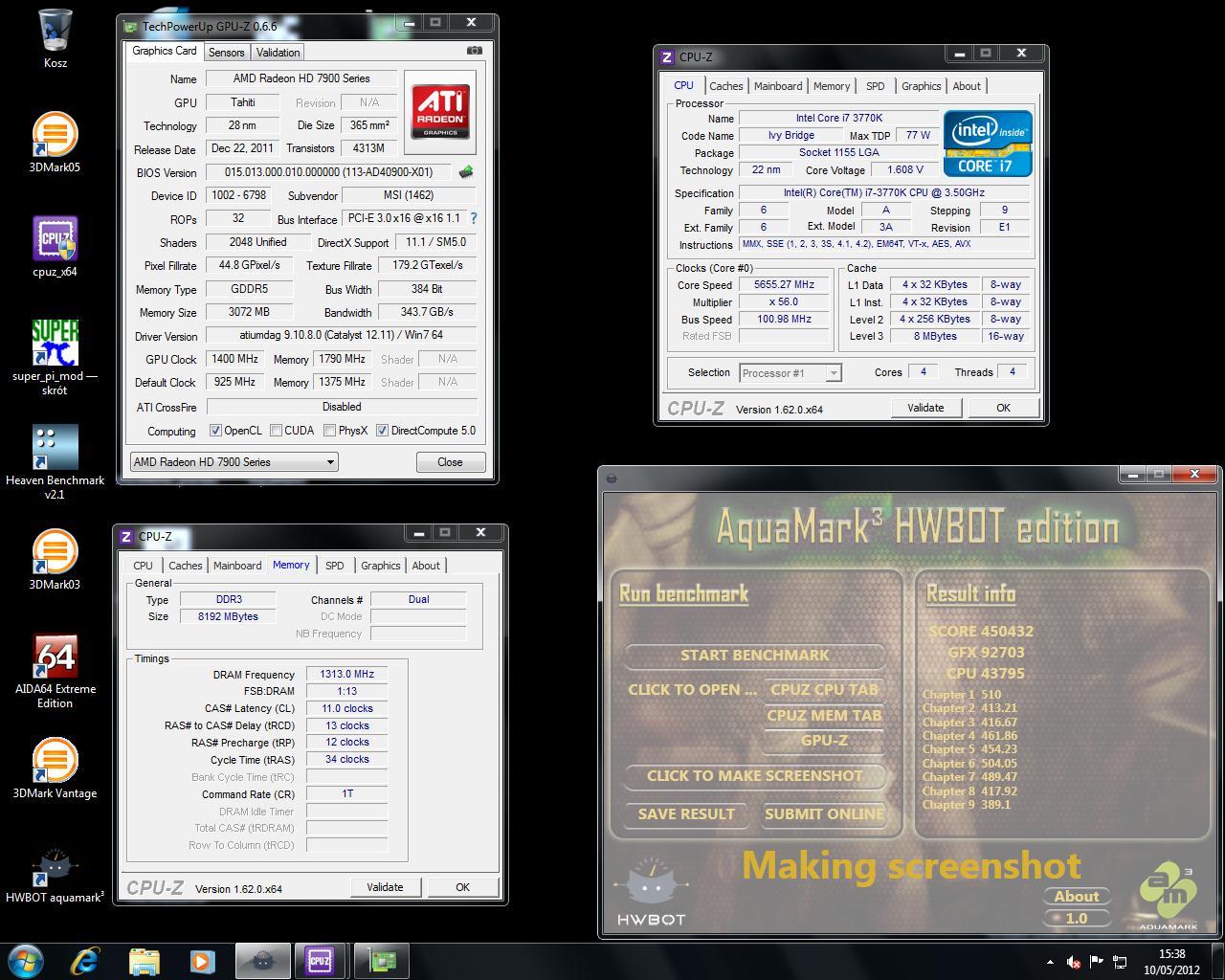
Task: Click the Core Speed 5655.27 MHz field
Action: pos(784,285)
